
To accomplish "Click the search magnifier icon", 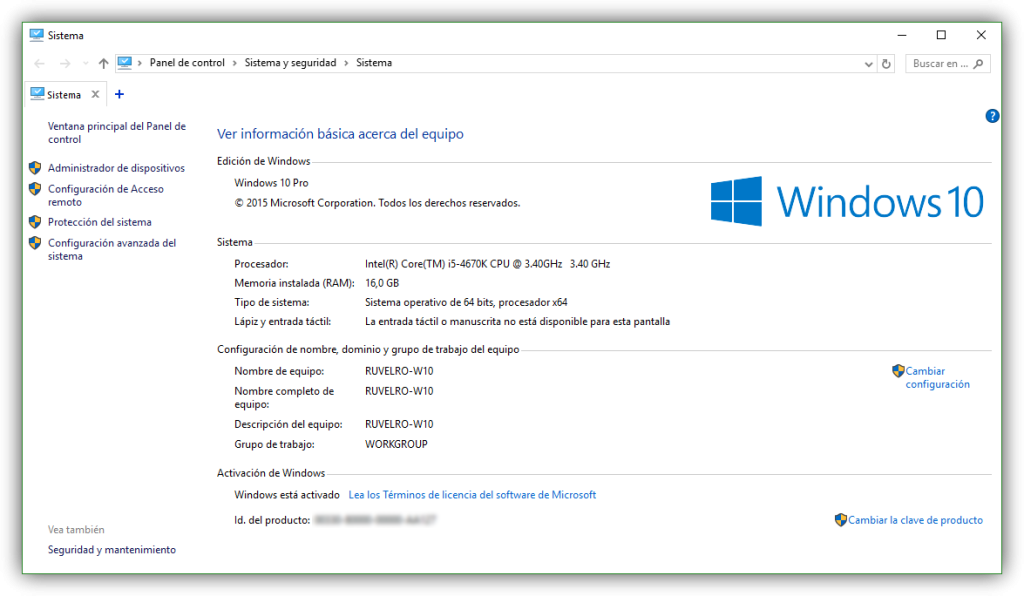I will coord(978,63).
